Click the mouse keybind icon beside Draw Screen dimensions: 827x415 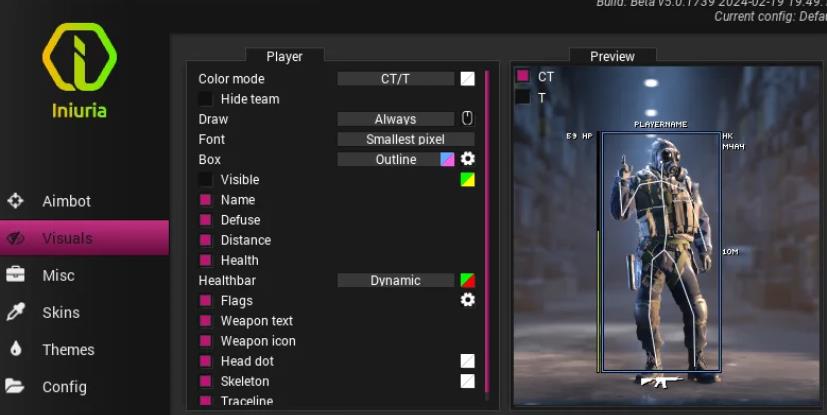(467, 119)
